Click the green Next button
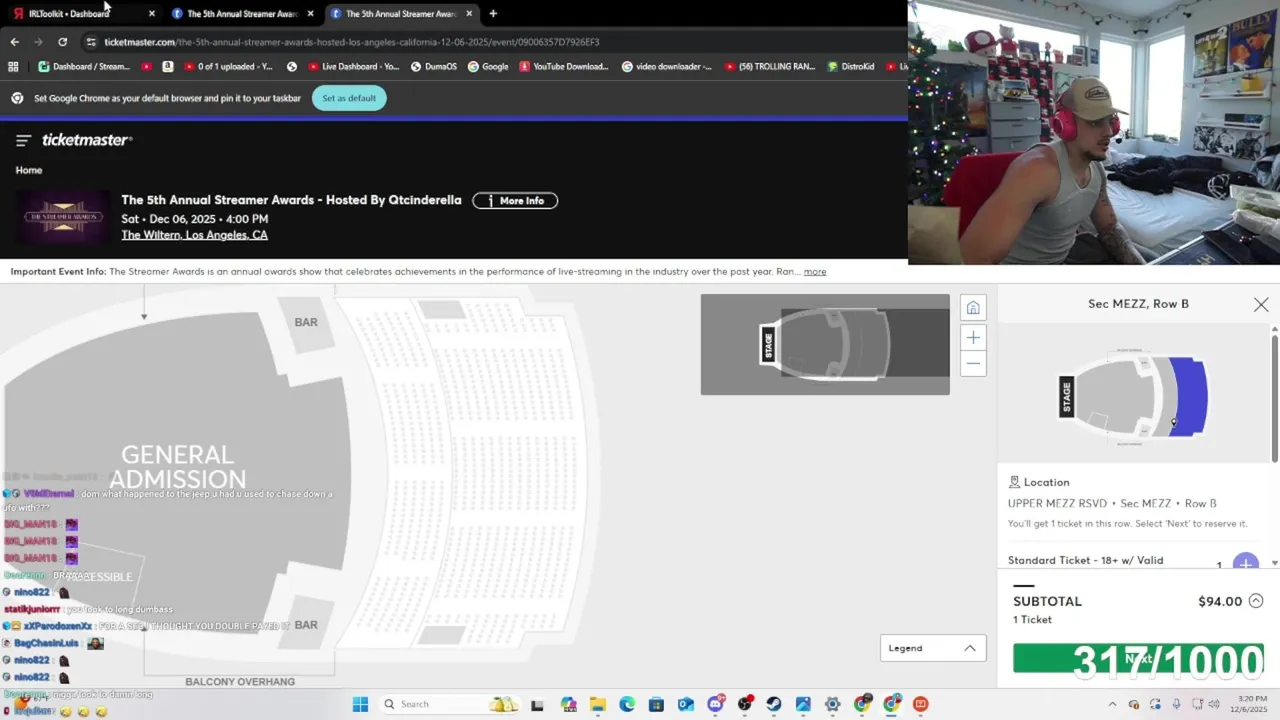This screenshot has height=720, width=1280. (x=1138, y=658)
